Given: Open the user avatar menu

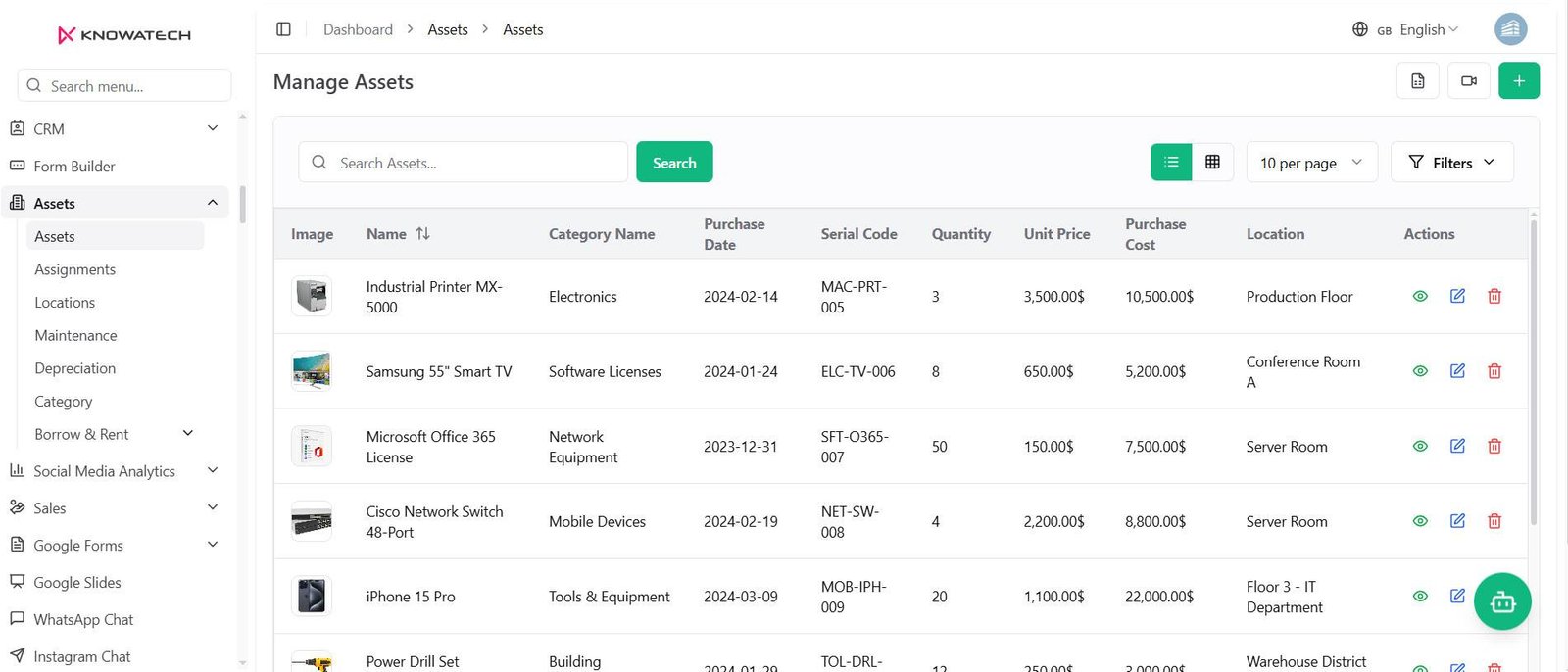Looking at the screenshot, I should [x=1511, y=29].
